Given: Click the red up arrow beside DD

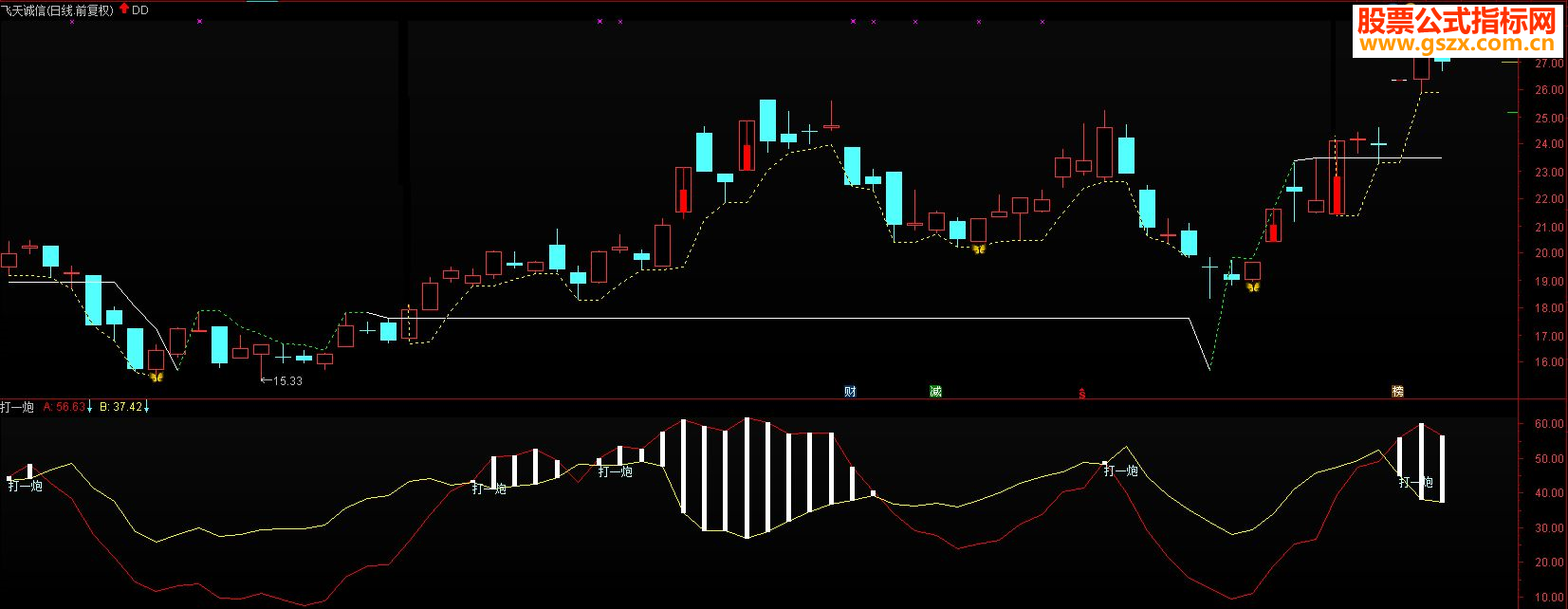Looking at the screenshot, I should 123,9.
